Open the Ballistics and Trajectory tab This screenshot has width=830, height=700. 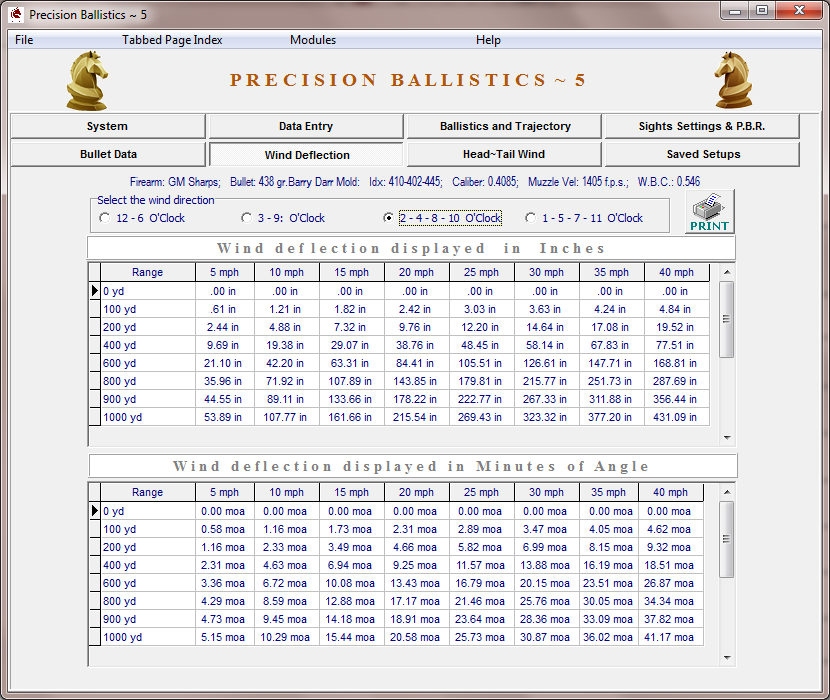[x=504, y=126]
